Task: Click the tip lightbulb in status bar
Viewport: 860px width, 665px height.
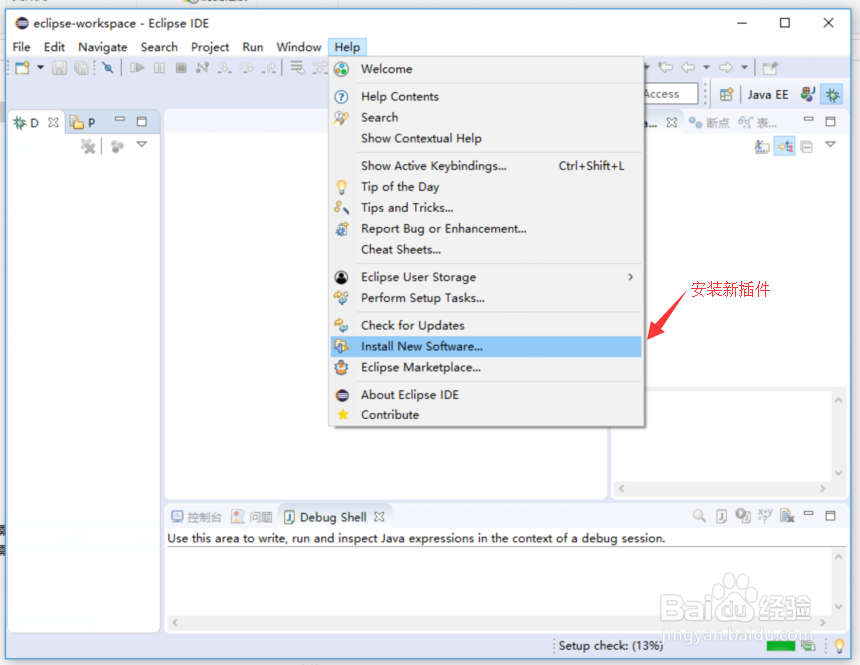Action: [839, 646]
